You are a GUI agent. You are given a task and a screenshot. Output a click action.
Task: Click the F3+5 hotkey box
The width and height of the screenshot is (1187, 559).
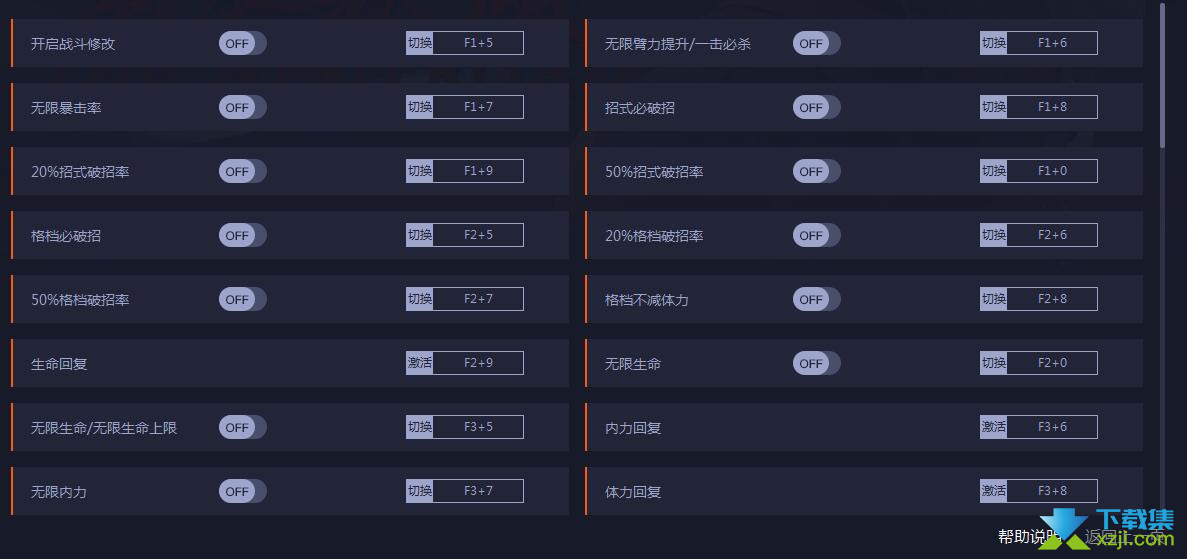tap(478, 427)
